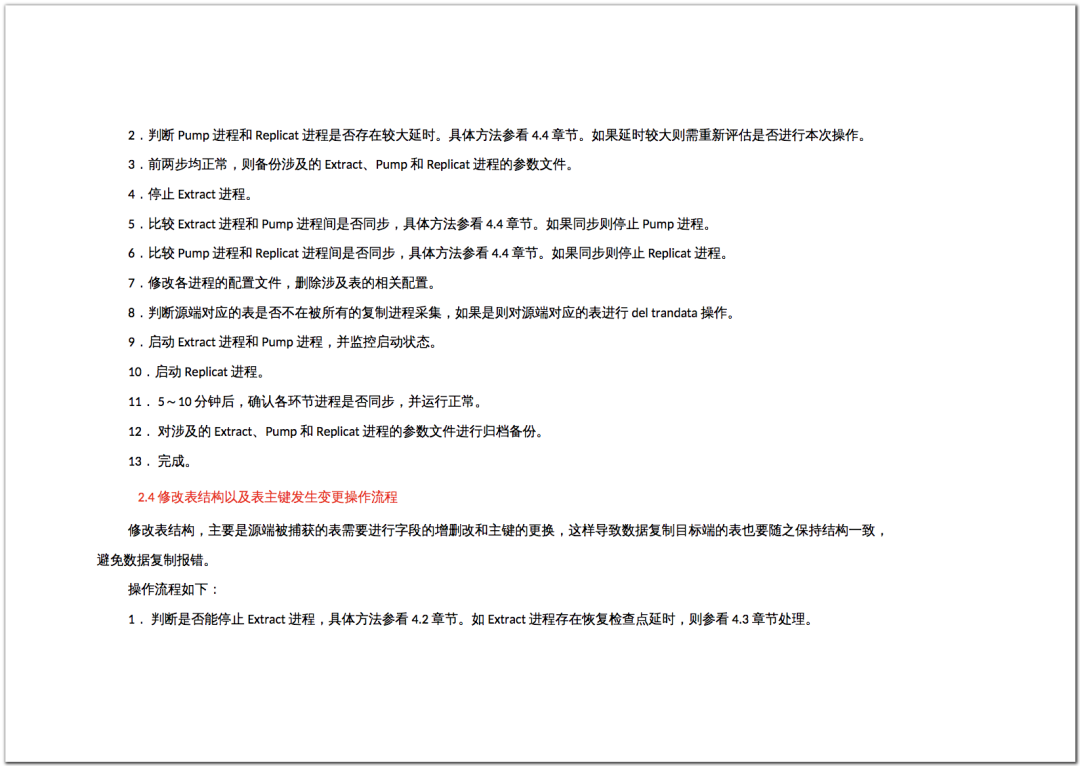Click the line '操作流程如下：'
Image resolution: width=1080 pixels, height=766 pixels.
[174, 590]
